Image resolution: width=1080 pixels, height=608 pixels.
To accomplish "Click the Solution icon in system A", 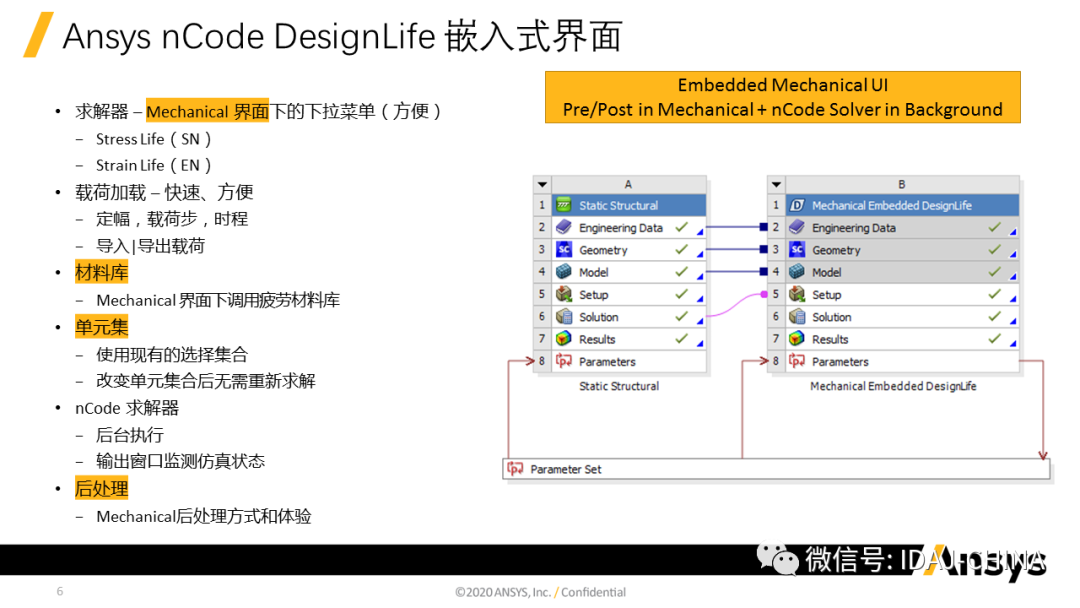I will (563, 317).
